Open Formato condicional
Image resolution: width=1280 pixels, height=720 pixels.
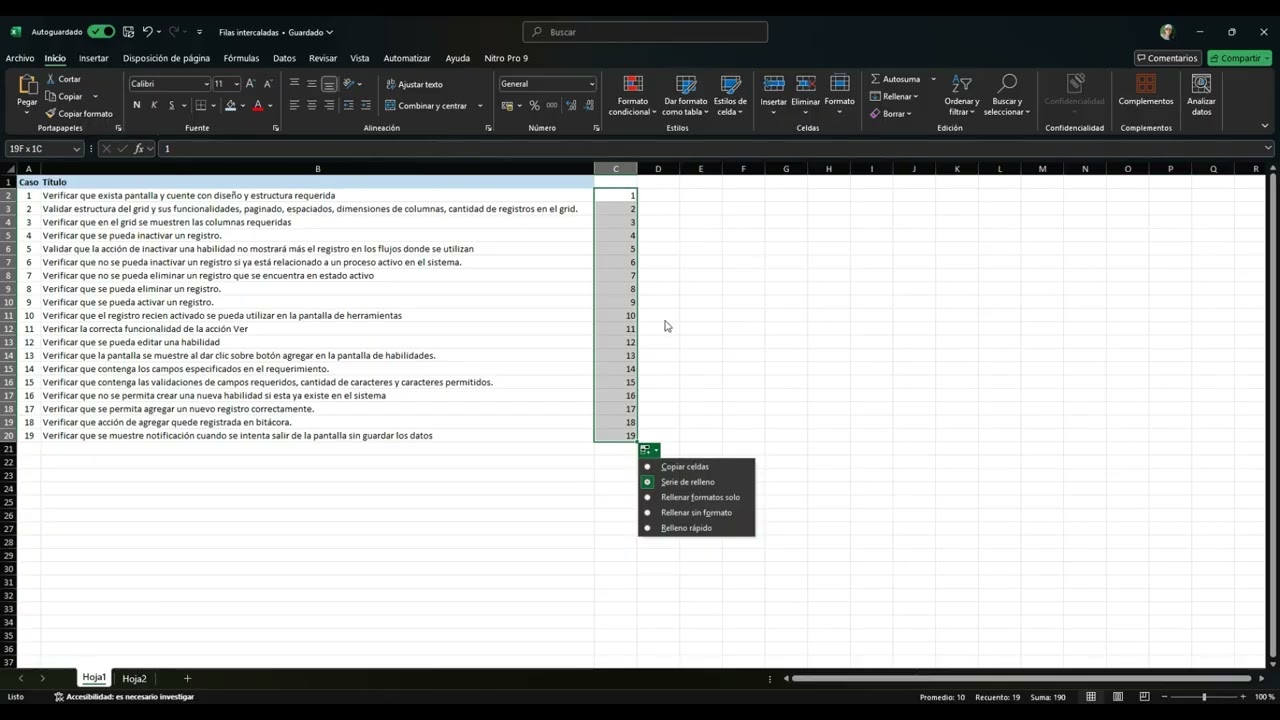pos(633,96)
